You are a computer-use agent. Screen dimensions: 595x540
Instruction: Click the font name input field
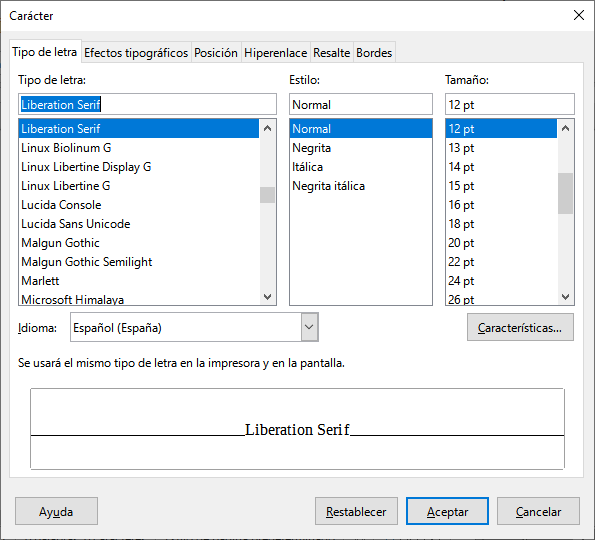[147, 104]
